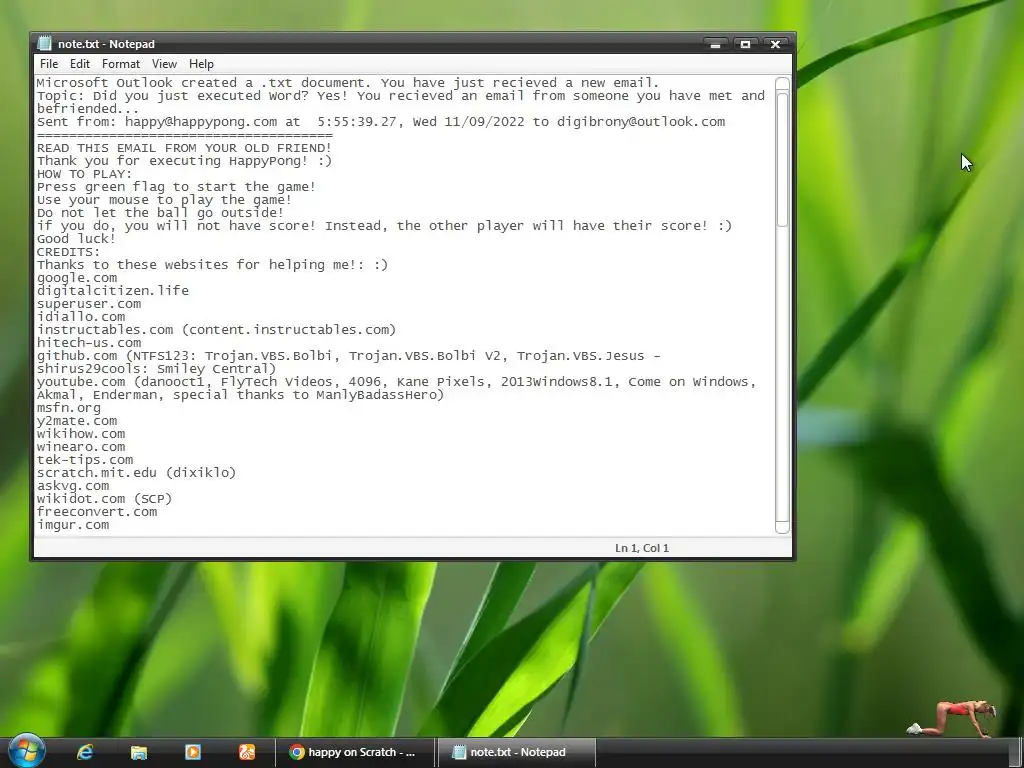The width and height of the screenshot is (1024, 768).
Task: Click the HOW TO PLAY: heading line
Action: [84, 174]
